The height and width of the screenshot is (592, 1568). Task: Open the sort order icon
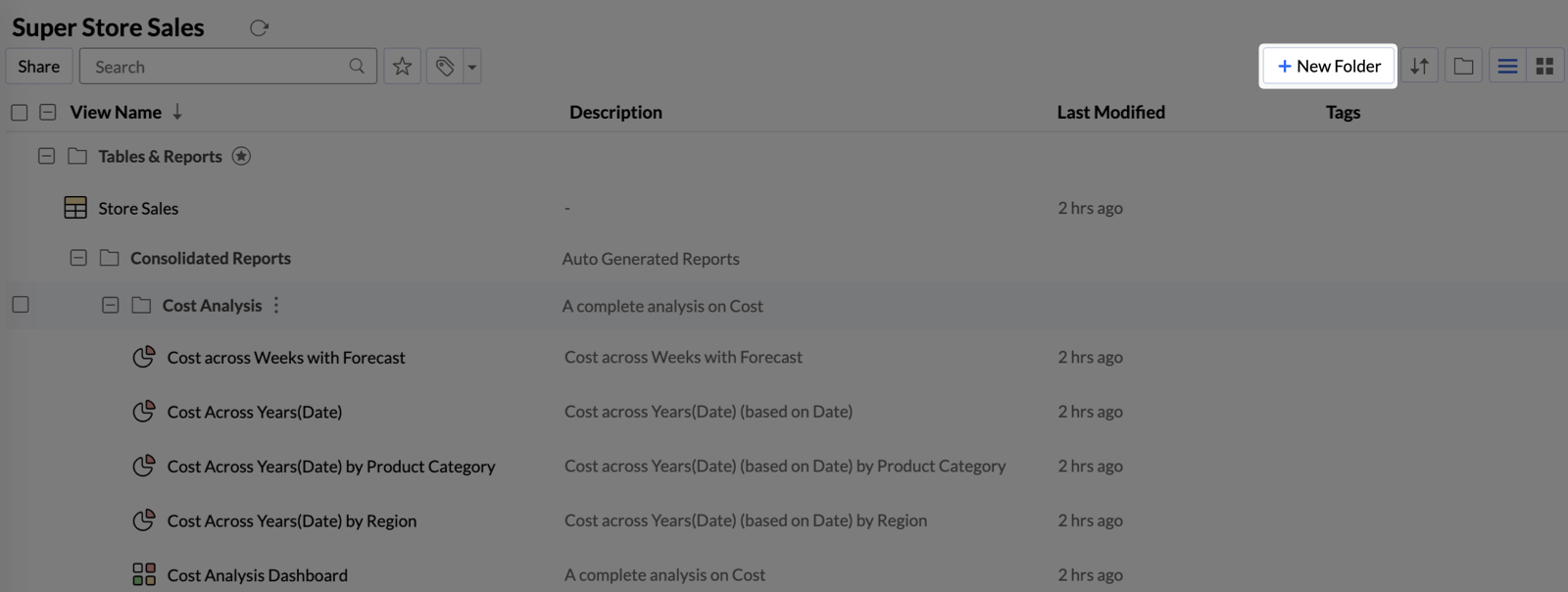[x=1419, y=67]
